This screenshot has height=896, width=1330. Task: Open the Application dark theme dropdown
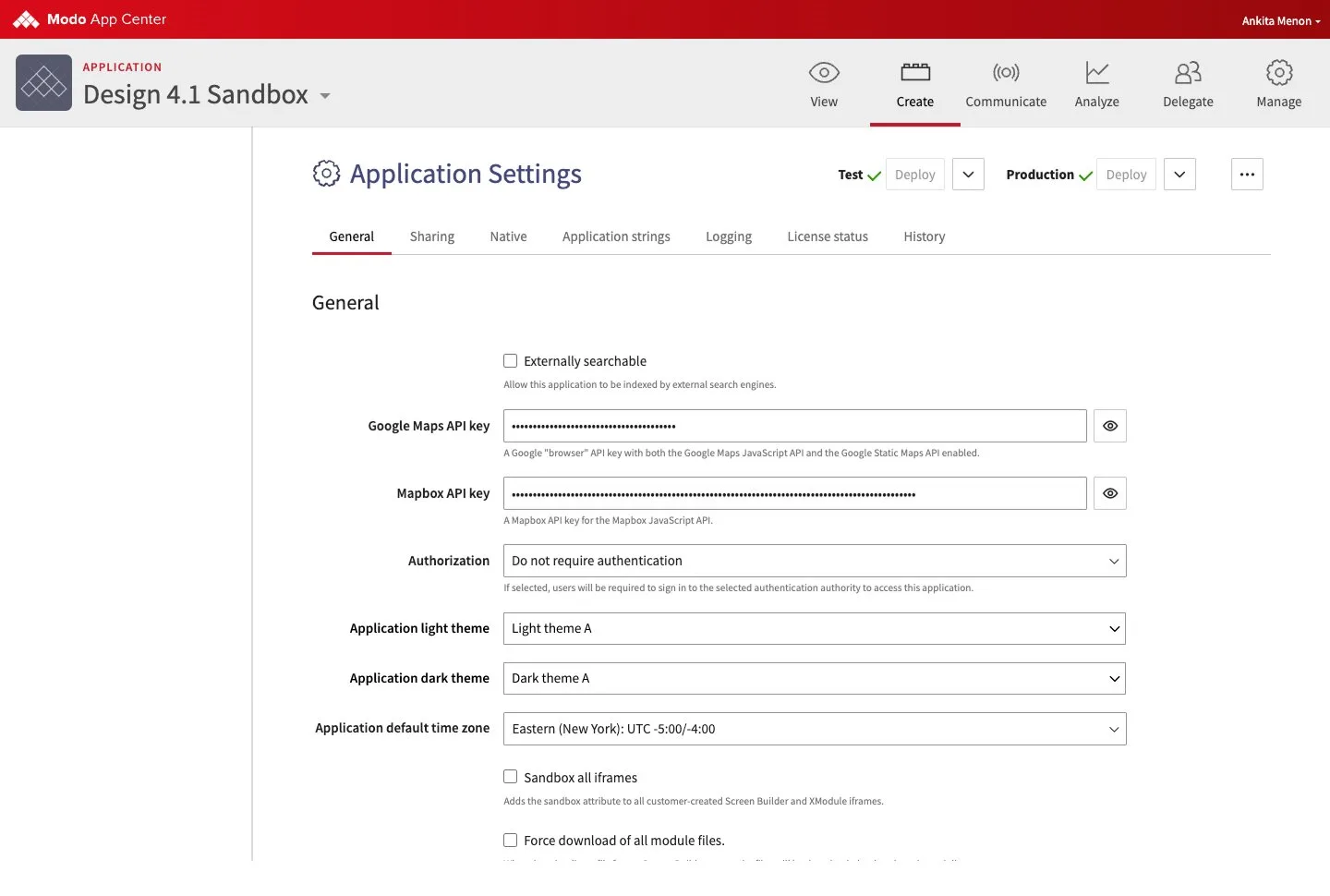815,678
